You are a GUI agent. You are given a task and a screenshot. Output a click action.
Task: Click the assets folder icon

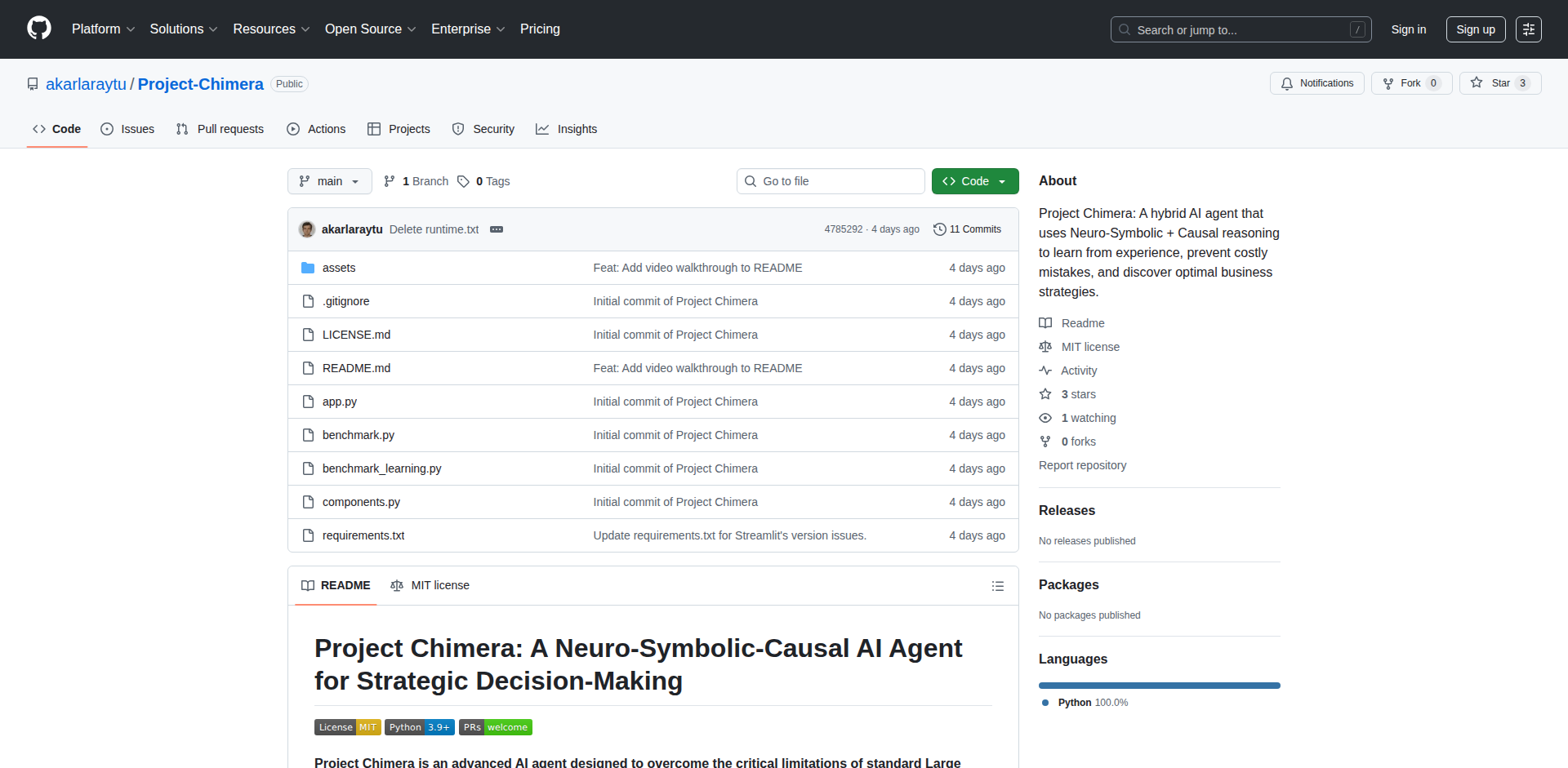click(x=308, y=268)
